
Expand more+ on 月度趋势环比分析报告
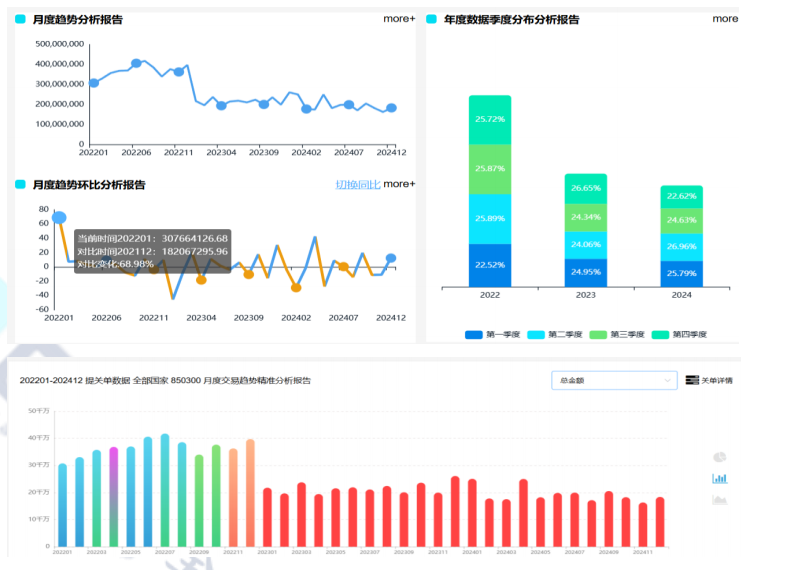pos(398,184)
